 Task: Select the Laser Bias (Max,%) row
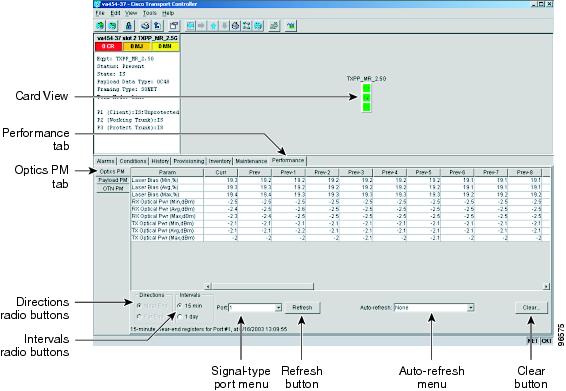340,194
